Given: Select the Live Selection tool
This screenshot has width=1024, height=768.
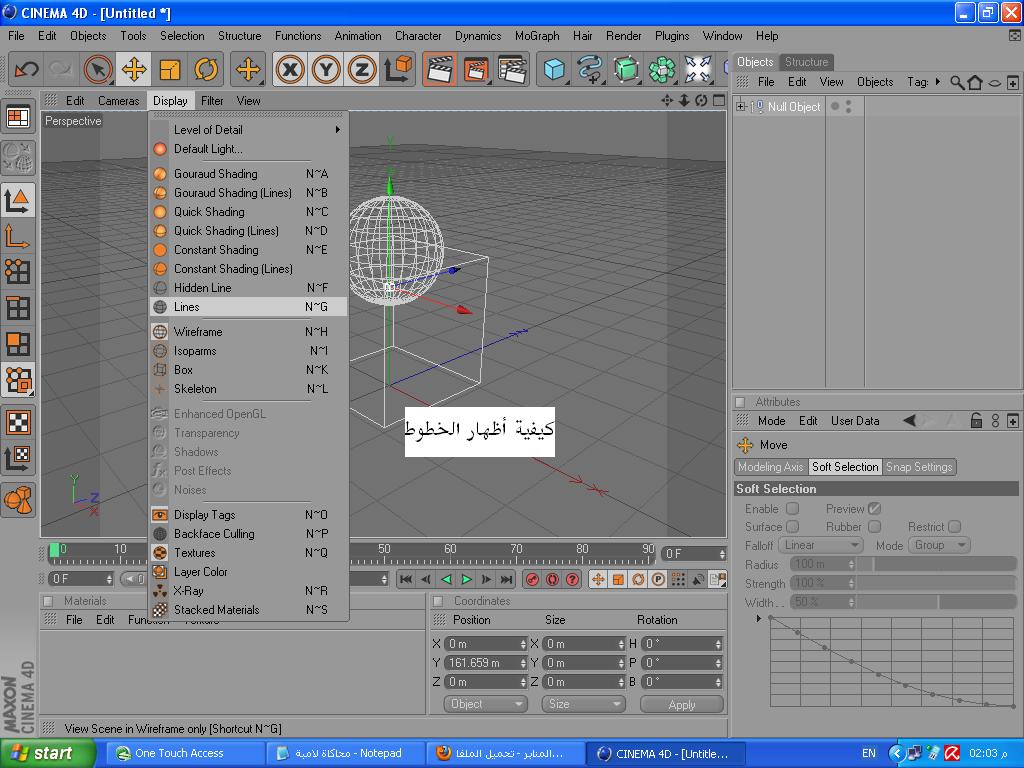Looking at the screenshot, I should click(x=97, y=69).
